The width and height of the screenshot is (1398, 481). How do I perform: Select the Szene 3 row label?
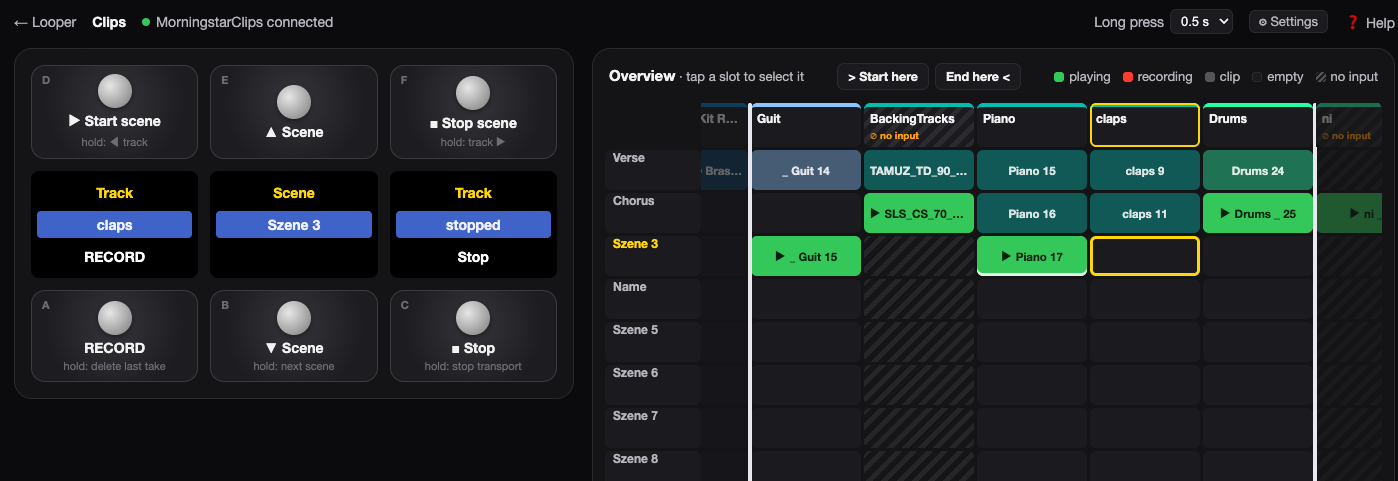coord(654,256)
